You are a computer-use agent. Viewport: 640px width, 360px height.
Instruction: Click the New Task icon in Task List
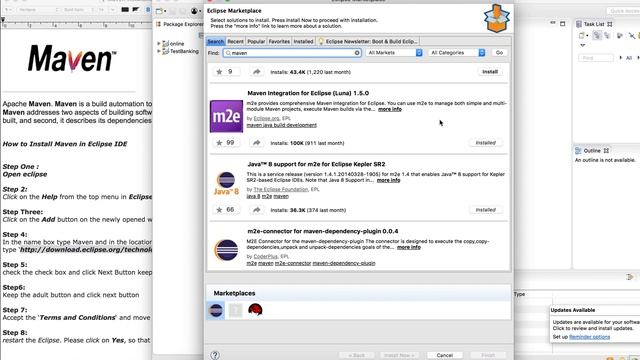[x=582, y=36]
